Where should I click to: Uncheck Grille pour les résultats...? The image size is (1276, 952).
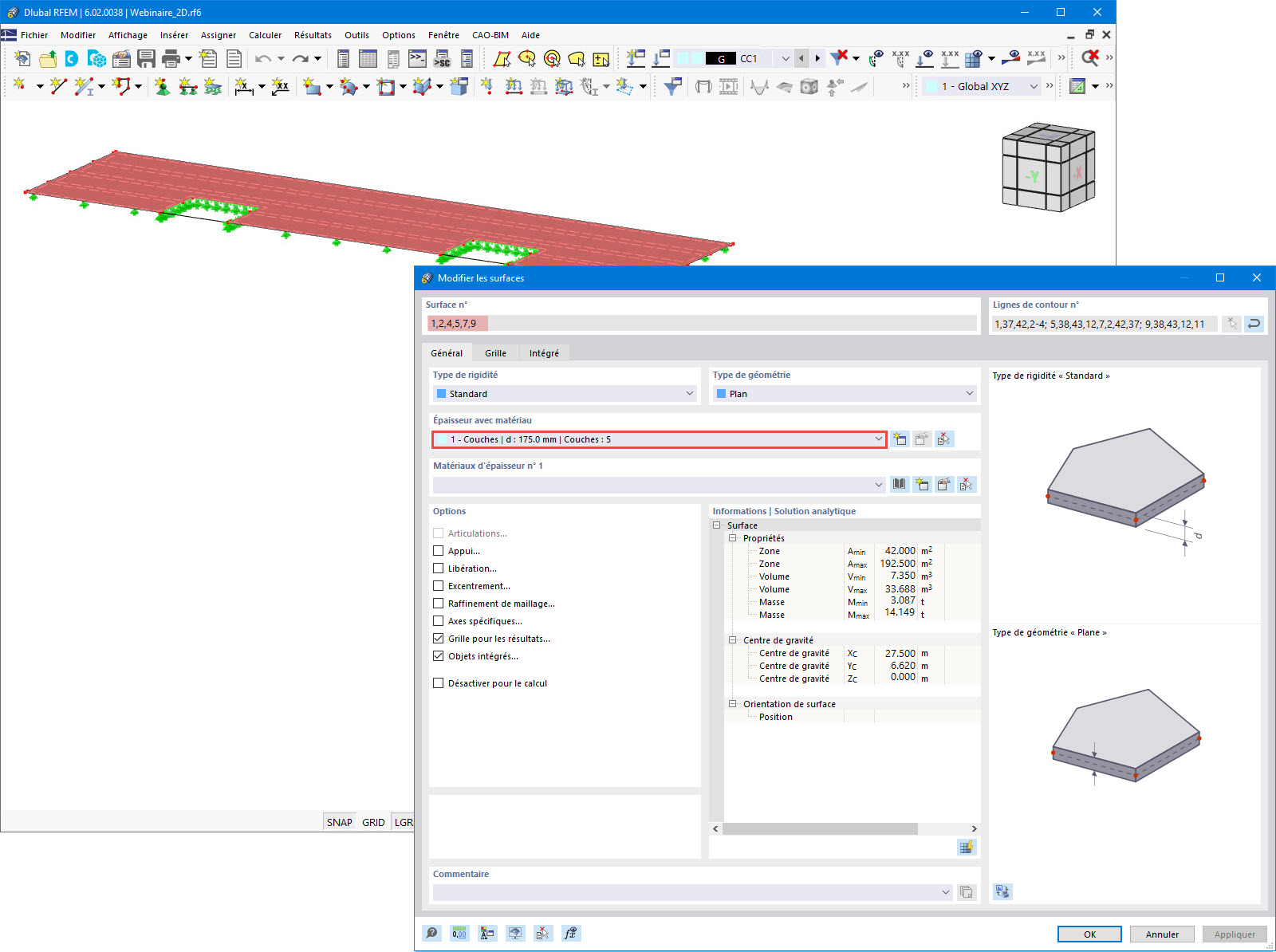click(x=438, y=639)
